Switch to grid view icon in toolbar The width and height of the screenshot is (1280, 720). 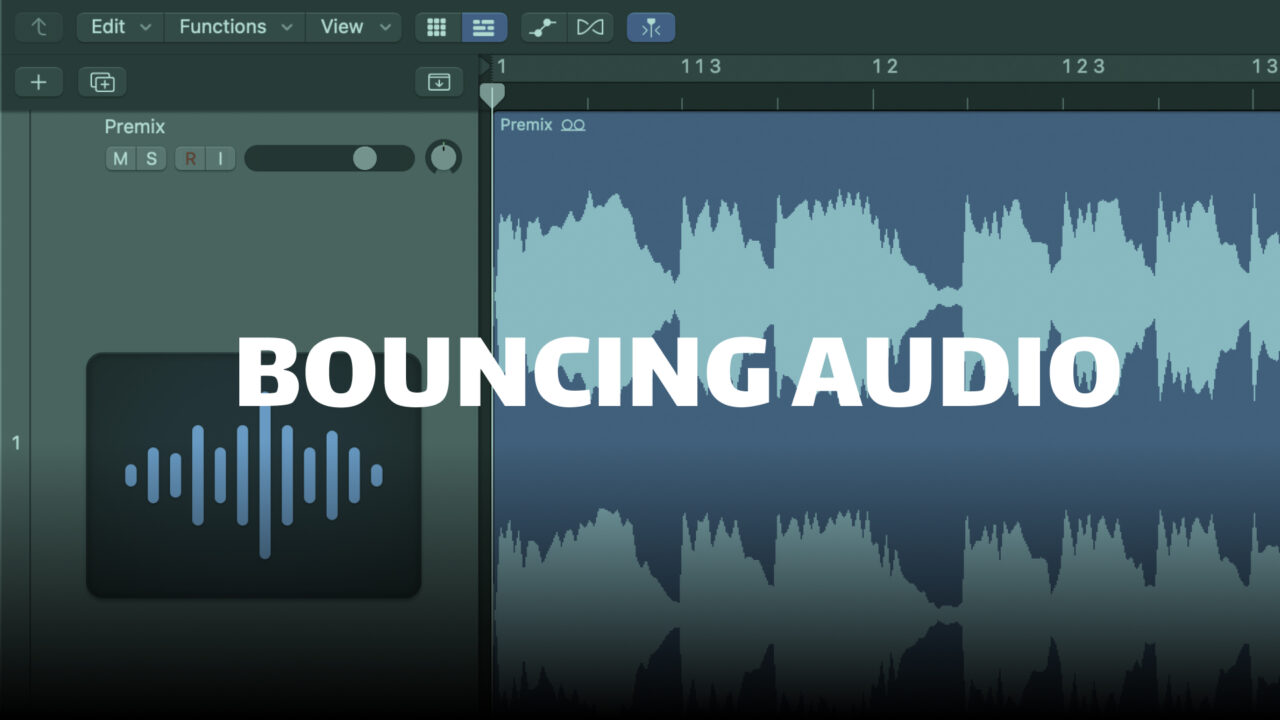437,27
